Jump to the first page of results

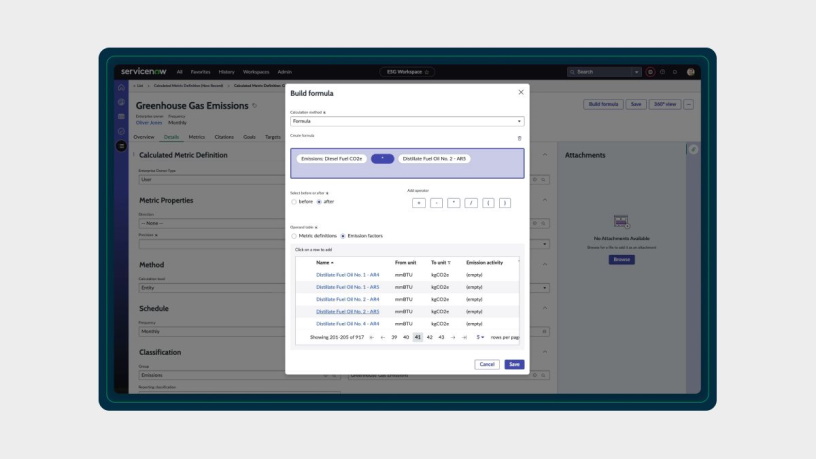[x=372, y=337]
